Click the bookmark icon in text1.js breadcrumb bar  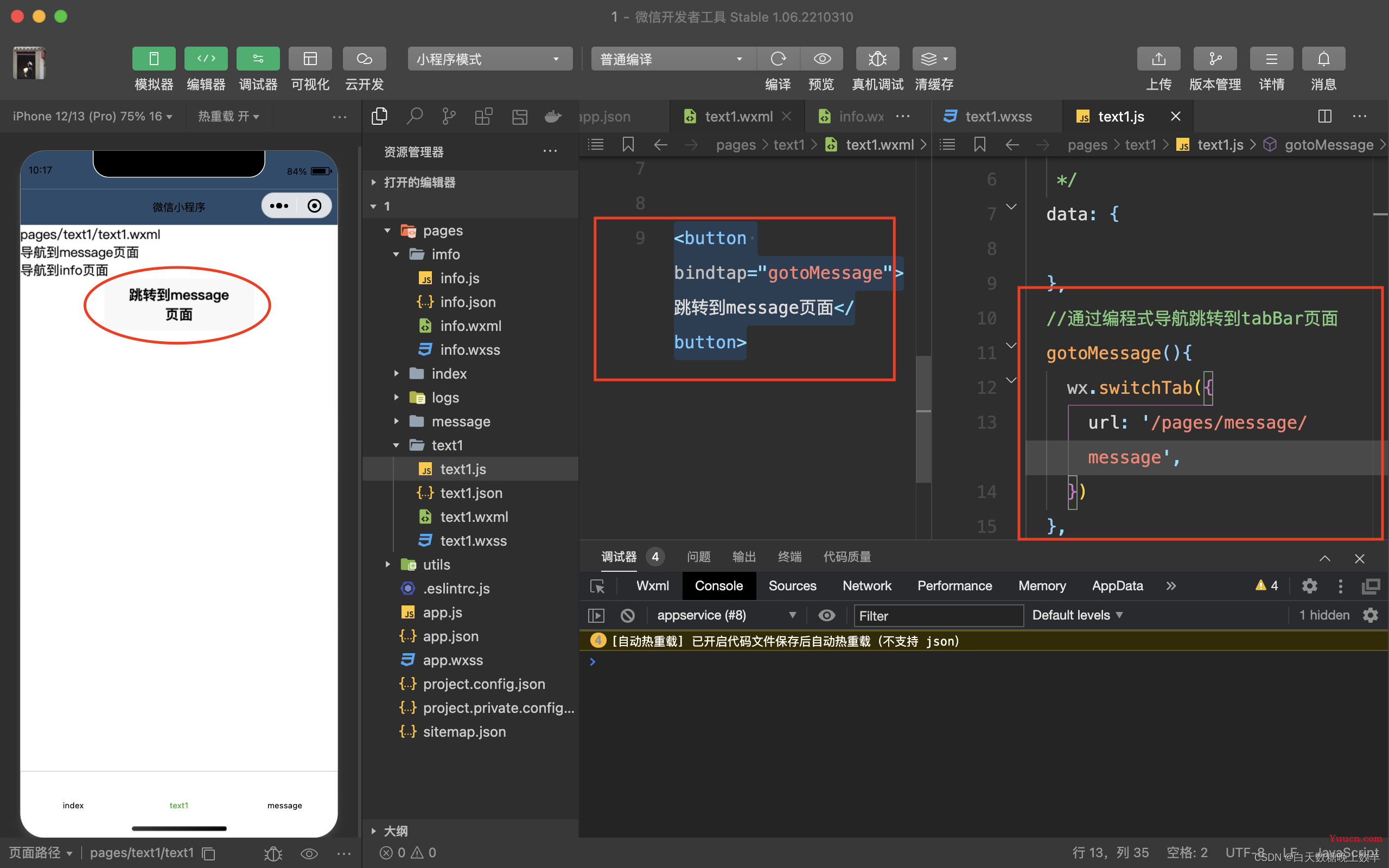click(980, 145)
